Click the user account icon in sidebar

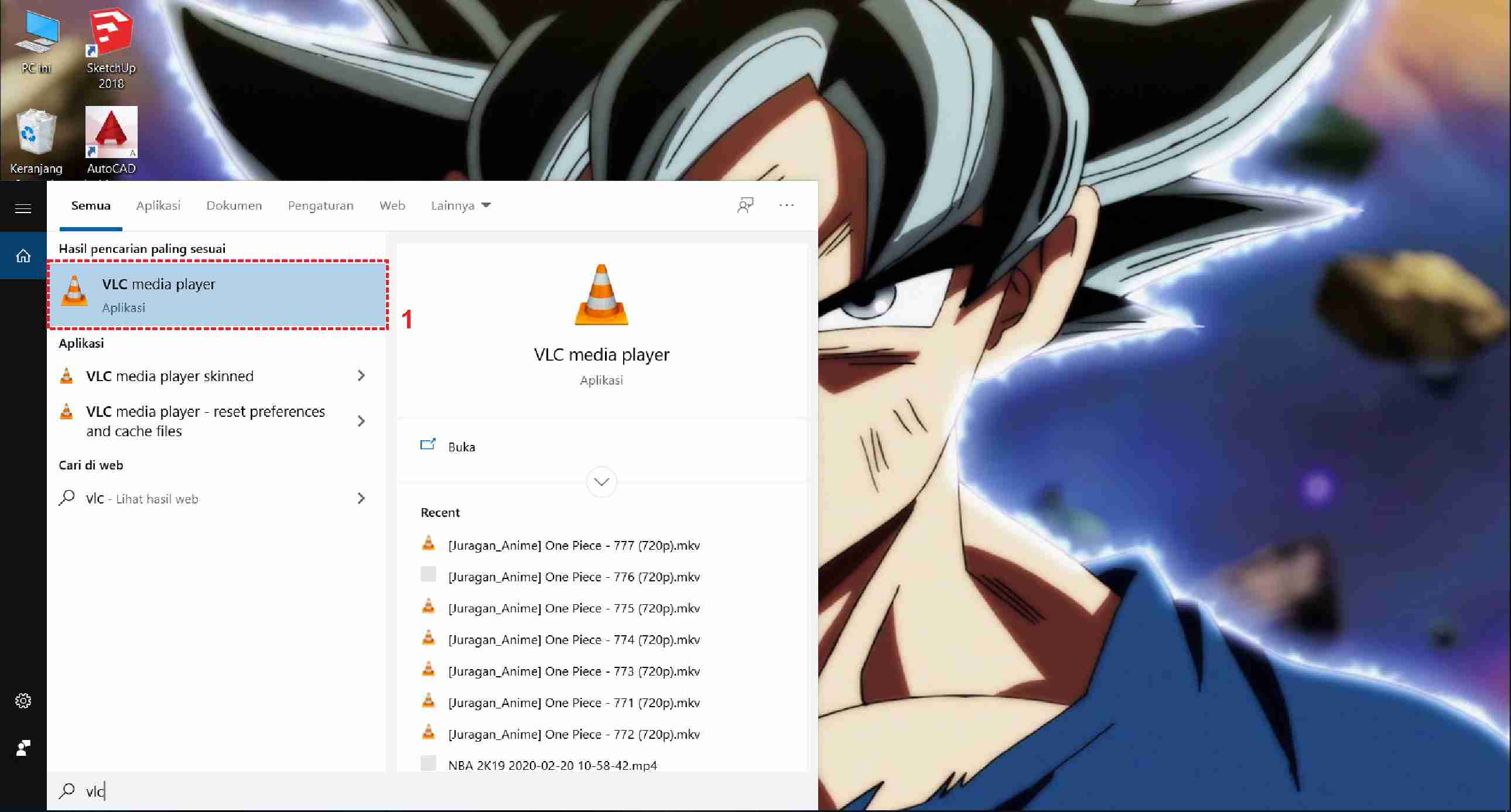23,748
